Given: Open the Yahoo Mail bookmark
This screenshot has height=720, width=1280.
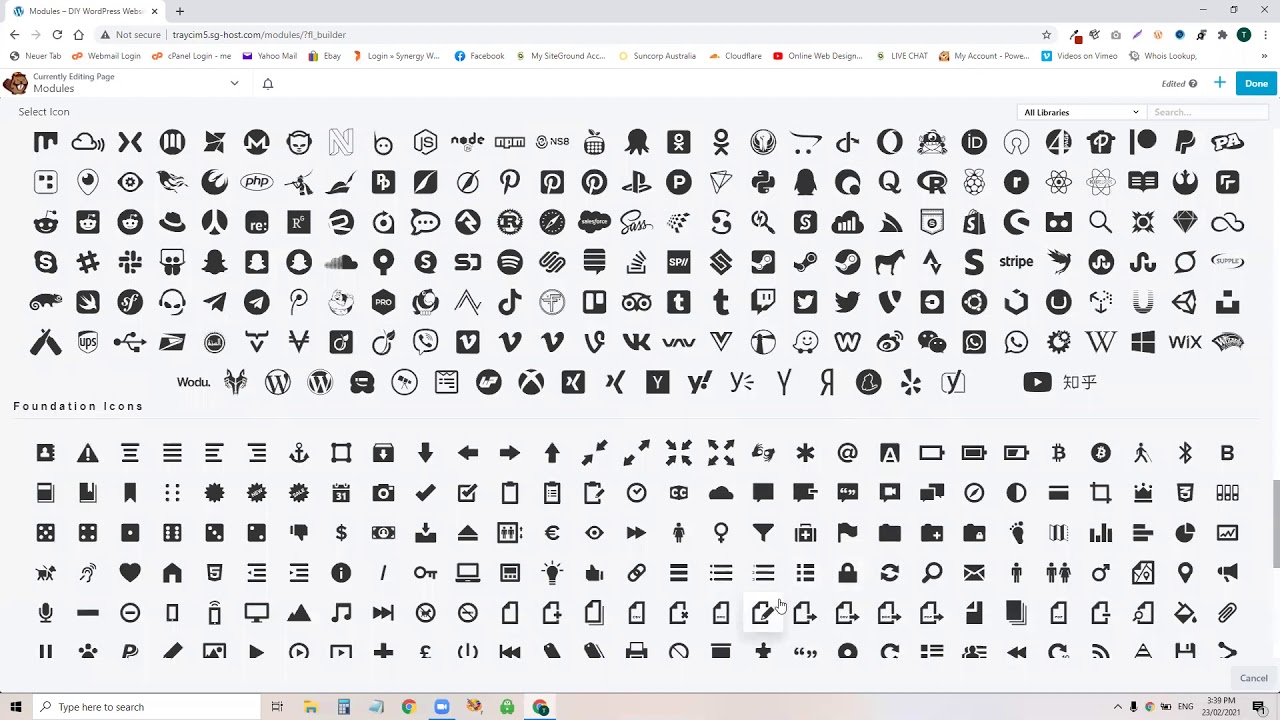Looking at the screenshot, I should (270, 56).
